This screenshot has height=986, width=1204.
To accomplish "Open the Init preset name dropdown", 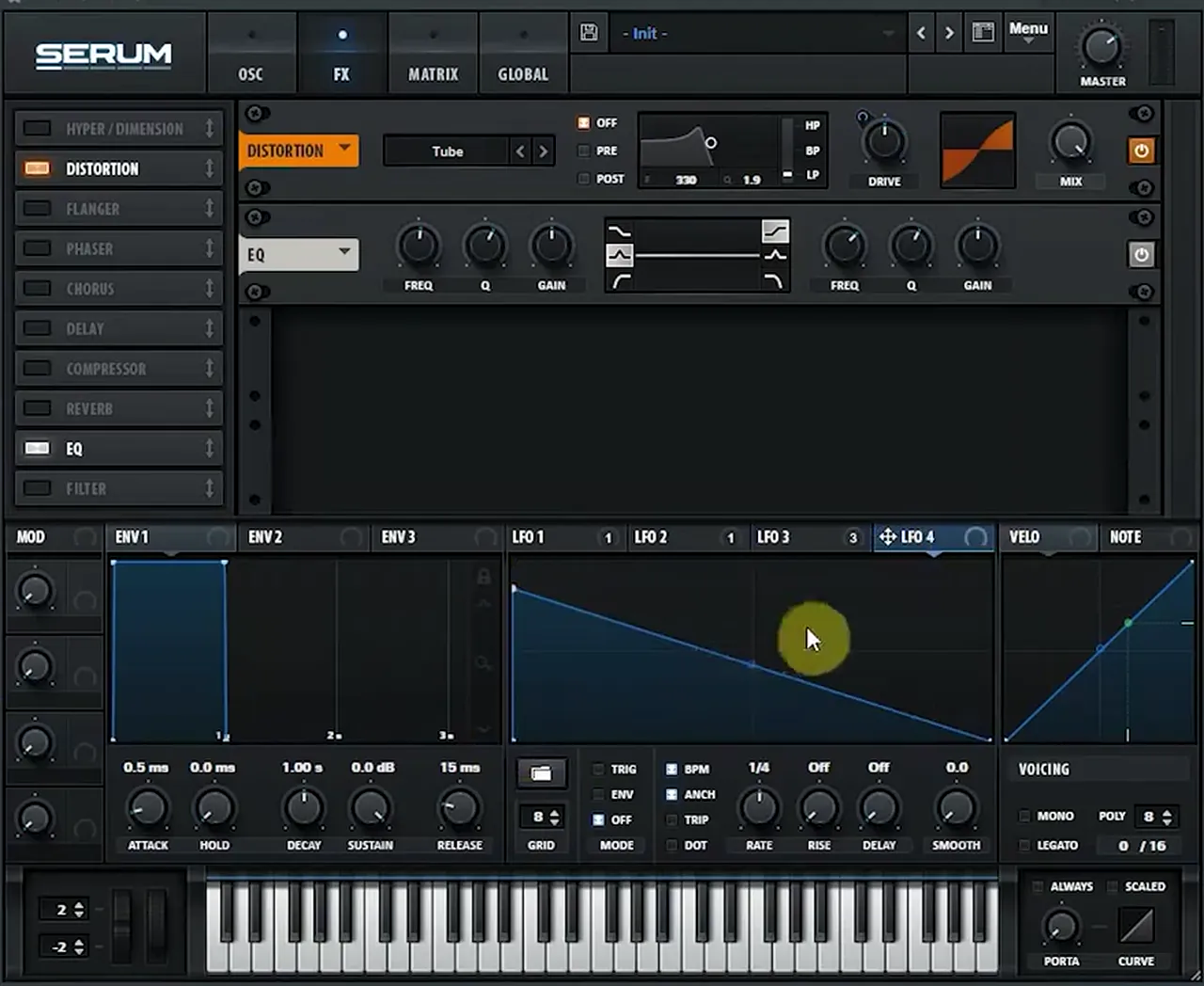I will [757, 34].
